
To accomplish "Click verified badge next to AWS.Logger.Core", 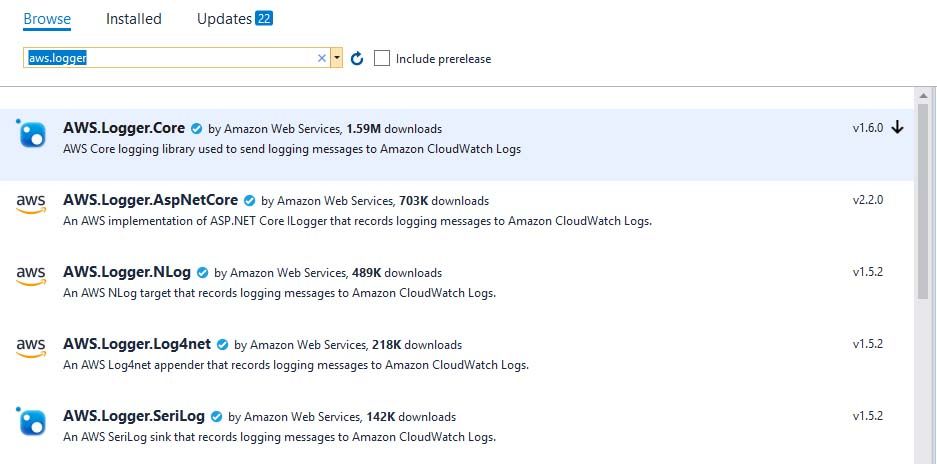I will point(196,128).
